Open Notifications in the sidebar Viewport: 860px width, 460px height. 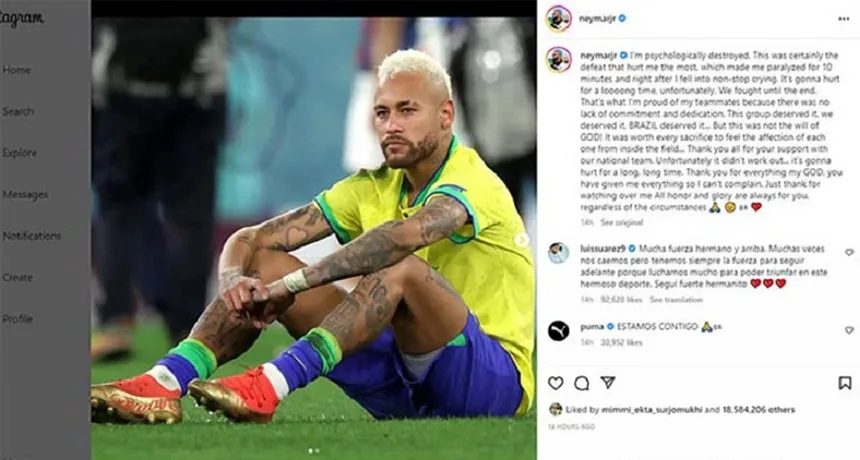pos(32,236)
